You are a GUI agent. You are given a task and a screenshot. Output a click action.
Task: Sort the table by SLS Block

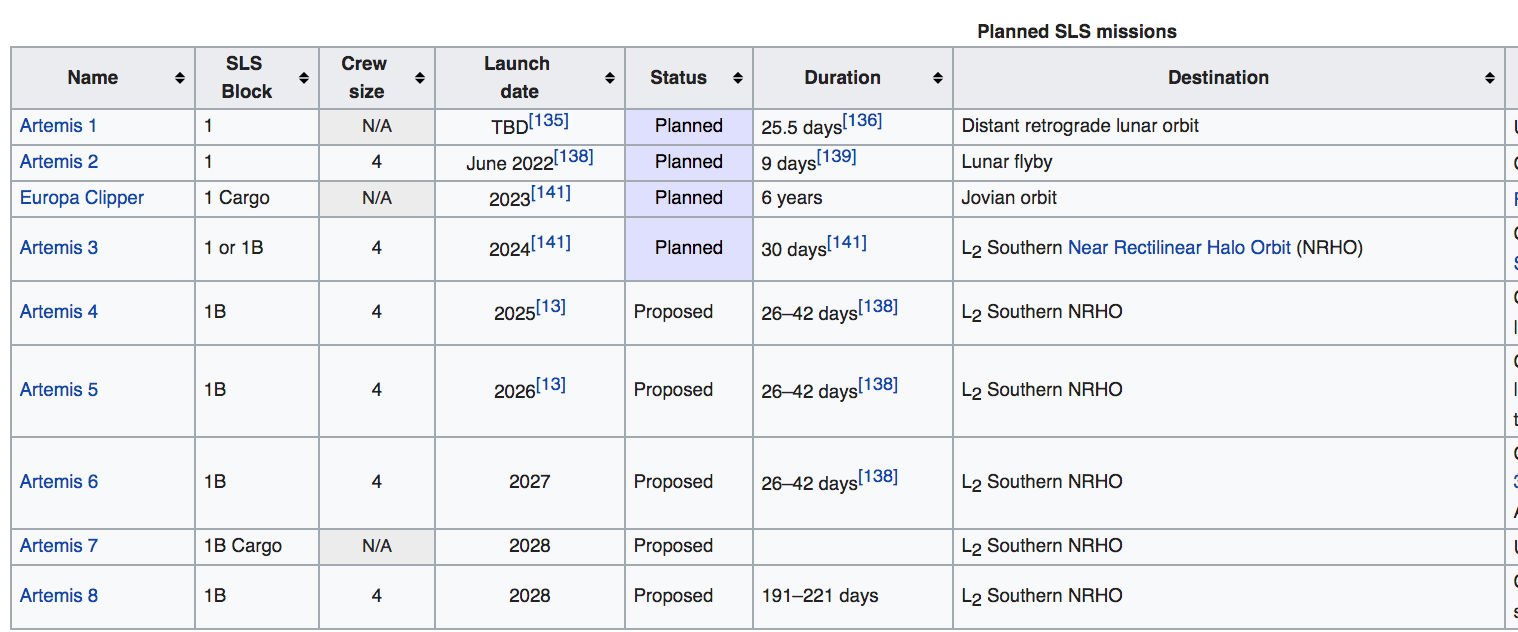[x=304, y=77]
